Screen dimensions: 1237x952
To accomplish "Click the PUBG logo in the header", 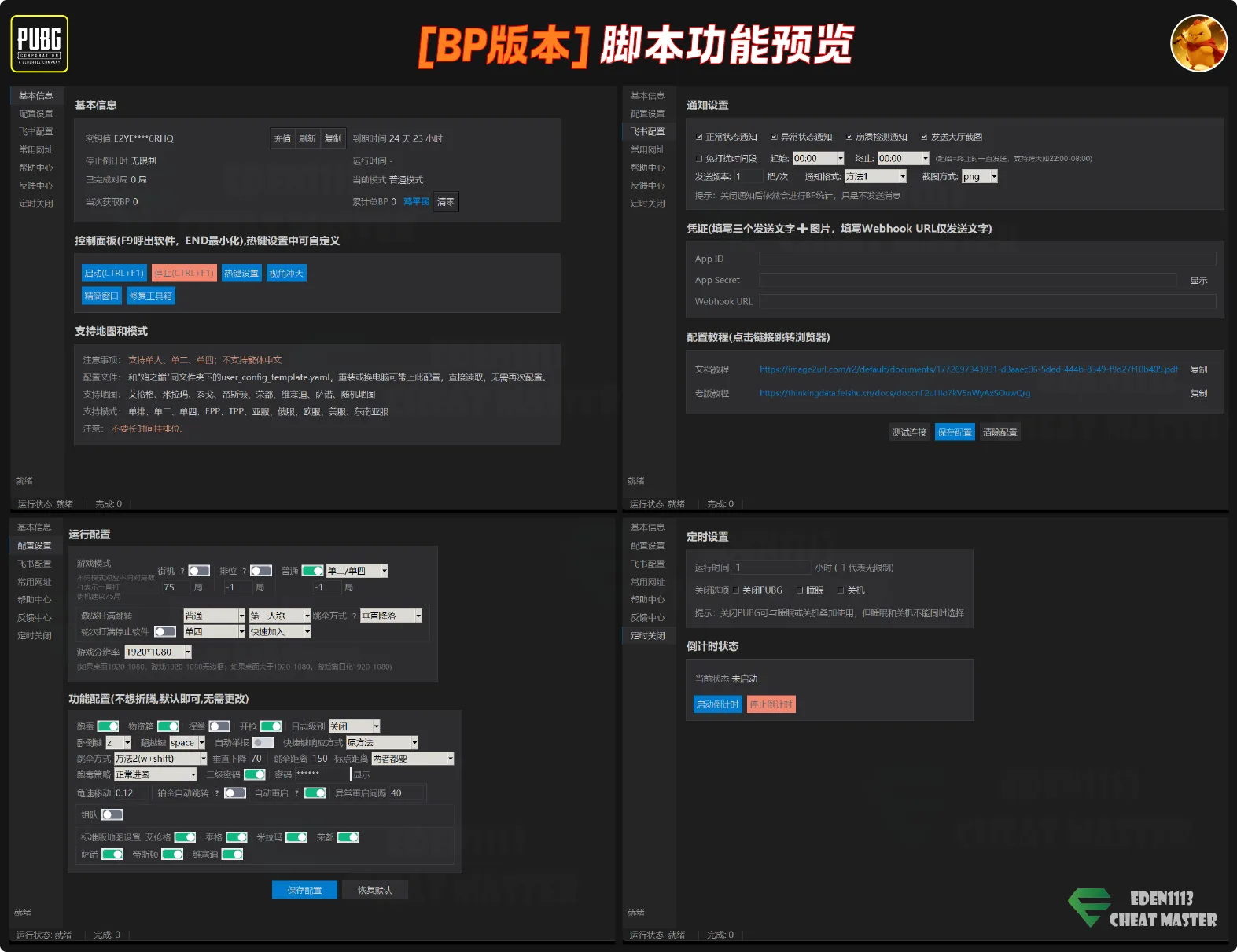I will pyautogui.click(x=39, y=44).
